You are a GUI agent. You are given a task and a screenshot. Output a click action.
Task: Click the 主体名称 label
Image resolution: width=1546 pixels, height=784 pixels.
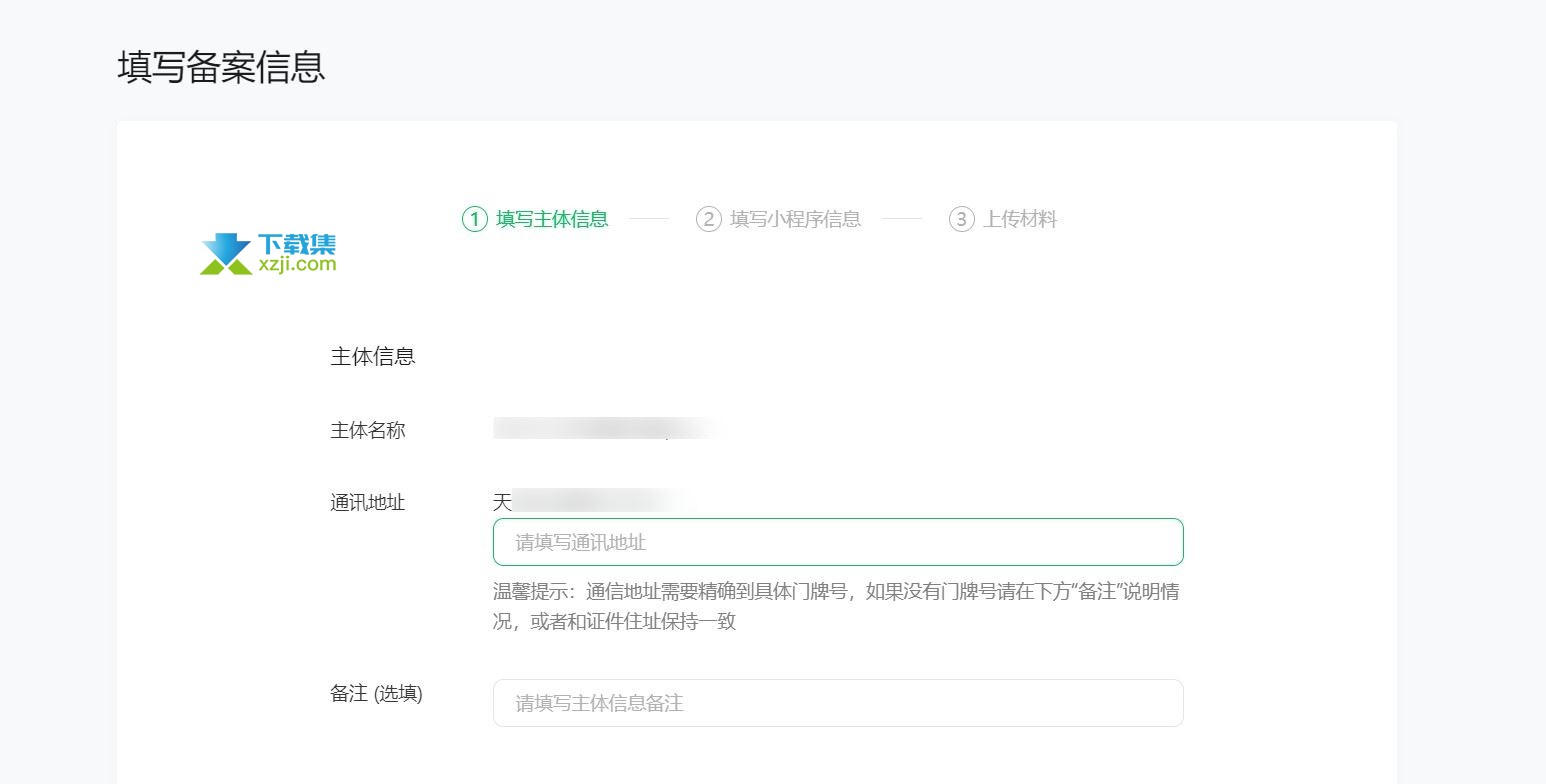click(368, 431)
